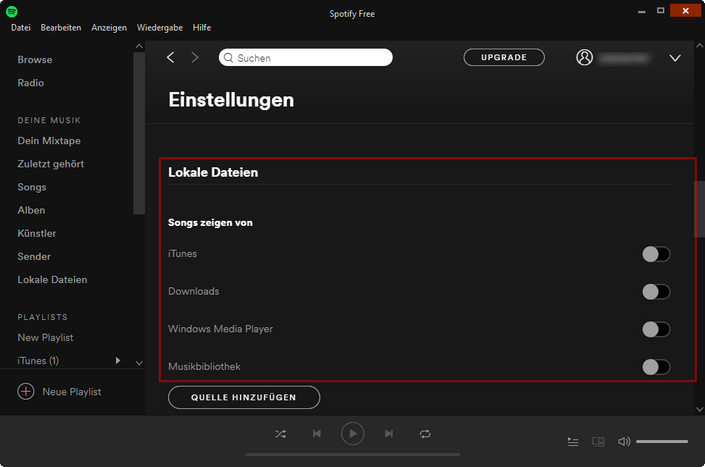Go forward with the right arrow
Image resolution: width=705 pixels, height=467 pixels.
pos(195,58)
